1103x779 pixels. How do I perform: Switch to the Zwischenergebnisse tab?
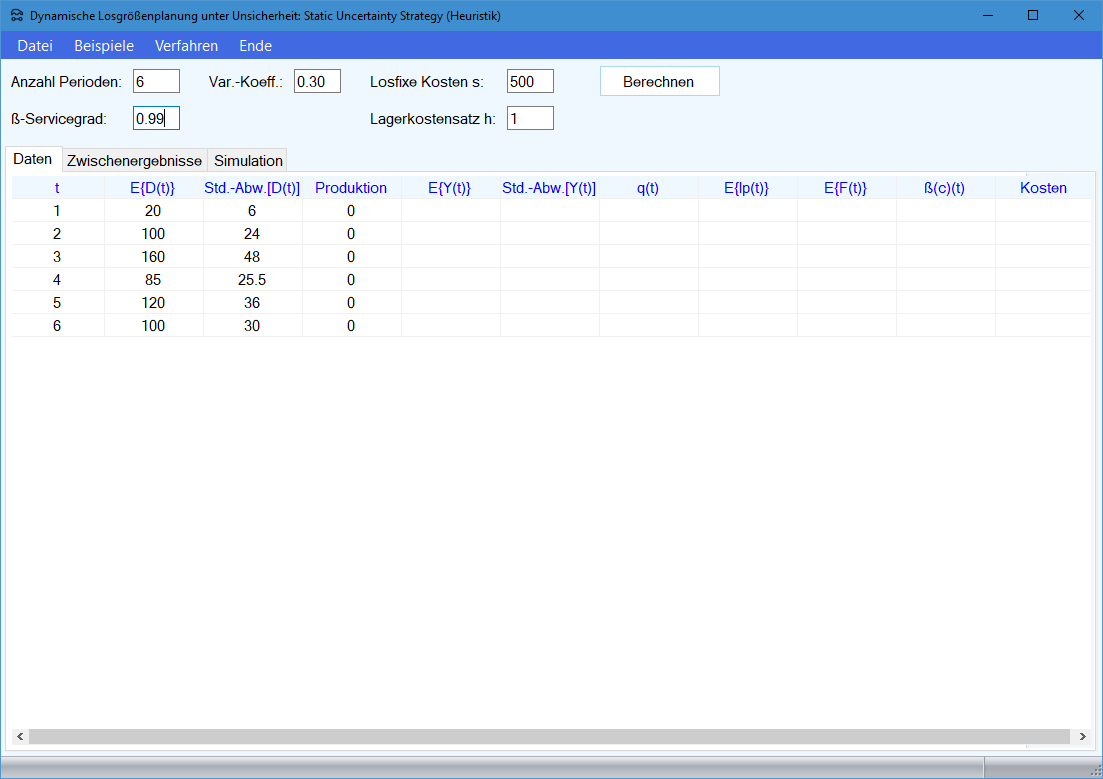pos(134,161)
